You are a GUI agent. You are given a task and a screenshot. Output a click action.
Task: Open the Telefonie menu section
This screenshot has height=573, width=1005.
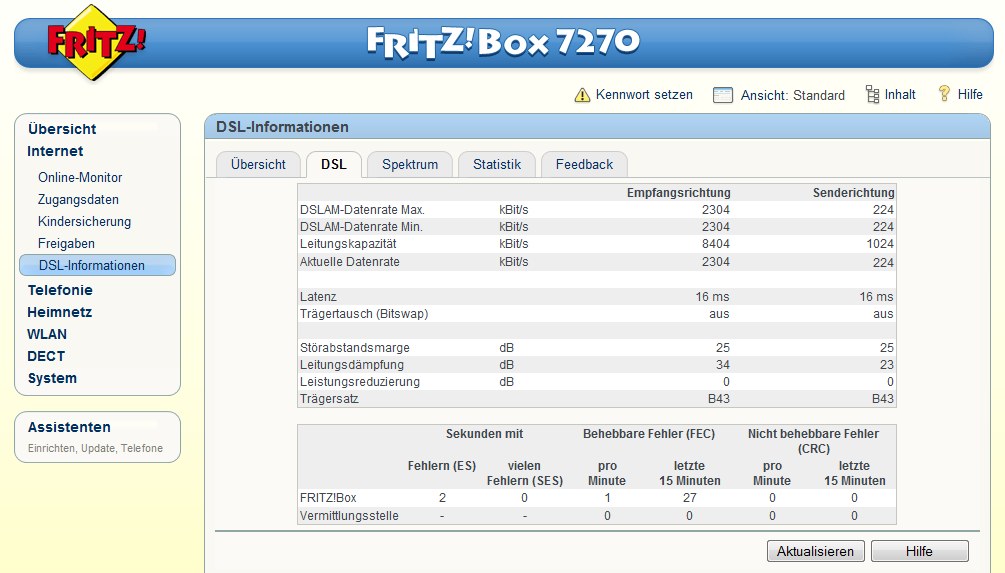(60, 290)
